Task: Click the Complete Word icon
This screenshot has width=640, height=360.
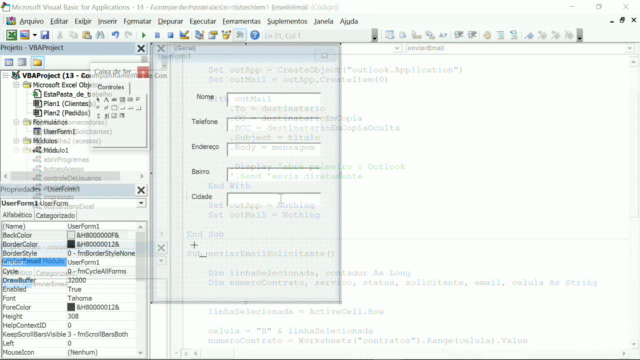Action: tap(443, 35)
